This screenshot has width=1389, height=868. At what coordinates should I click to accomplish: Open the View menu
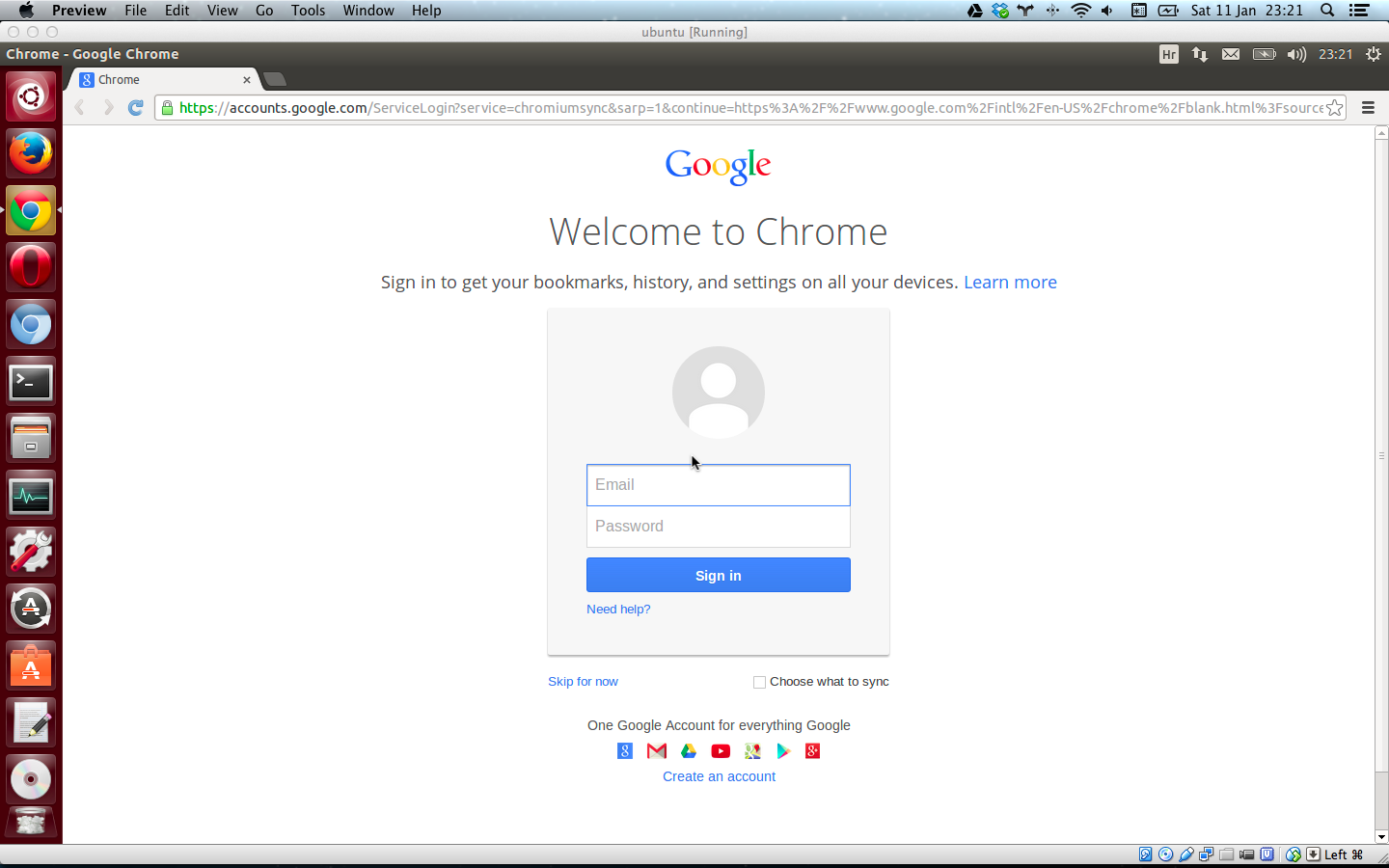pos(223,11)
